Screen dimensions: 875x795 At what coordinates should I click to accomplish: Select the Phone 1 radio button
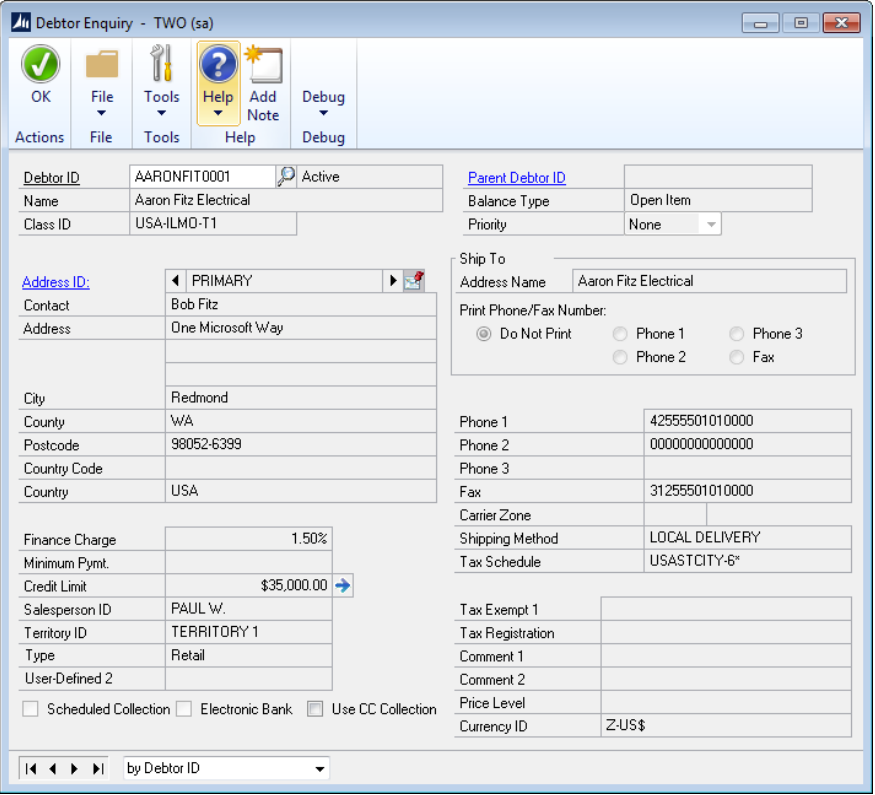coord(620,334)
